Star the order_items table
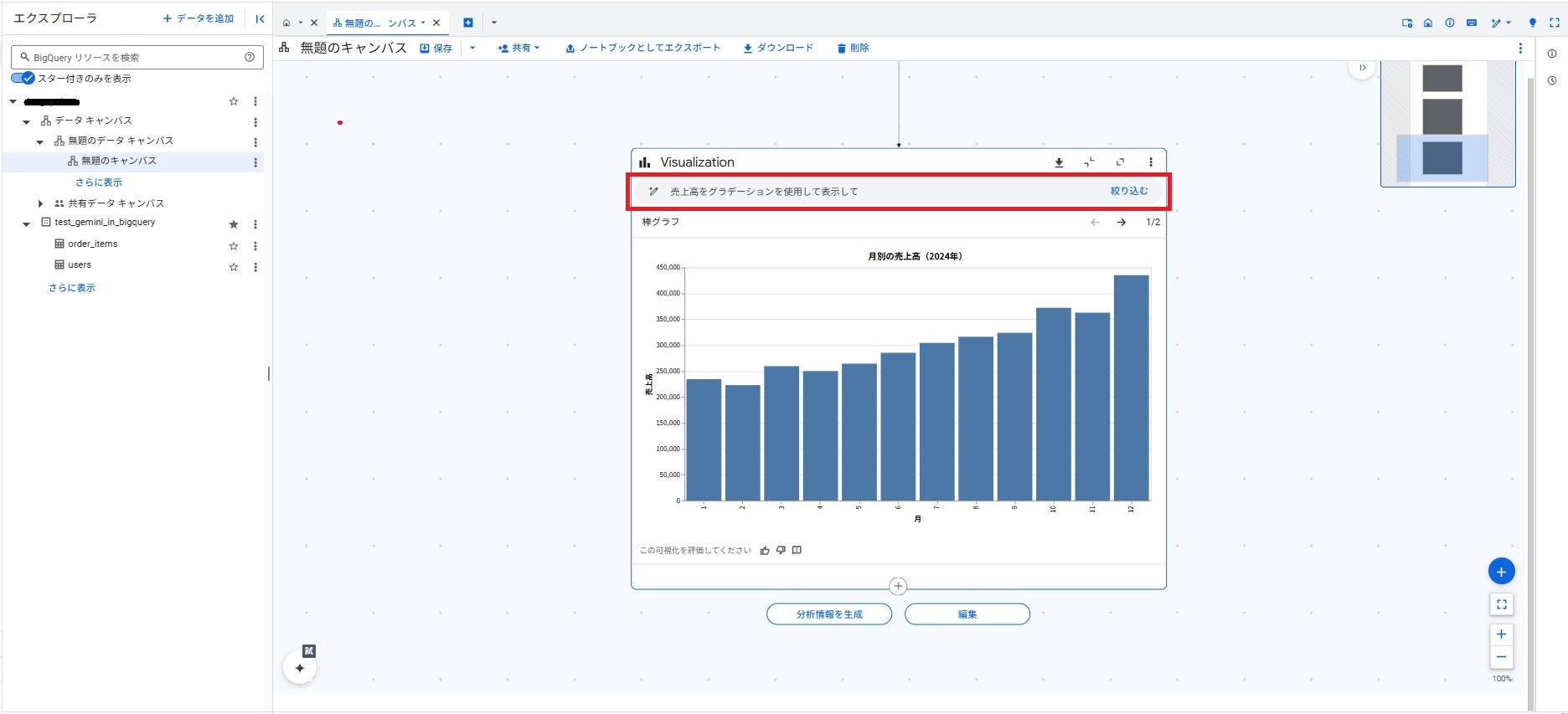1568x714 pixels. point(234,246)
